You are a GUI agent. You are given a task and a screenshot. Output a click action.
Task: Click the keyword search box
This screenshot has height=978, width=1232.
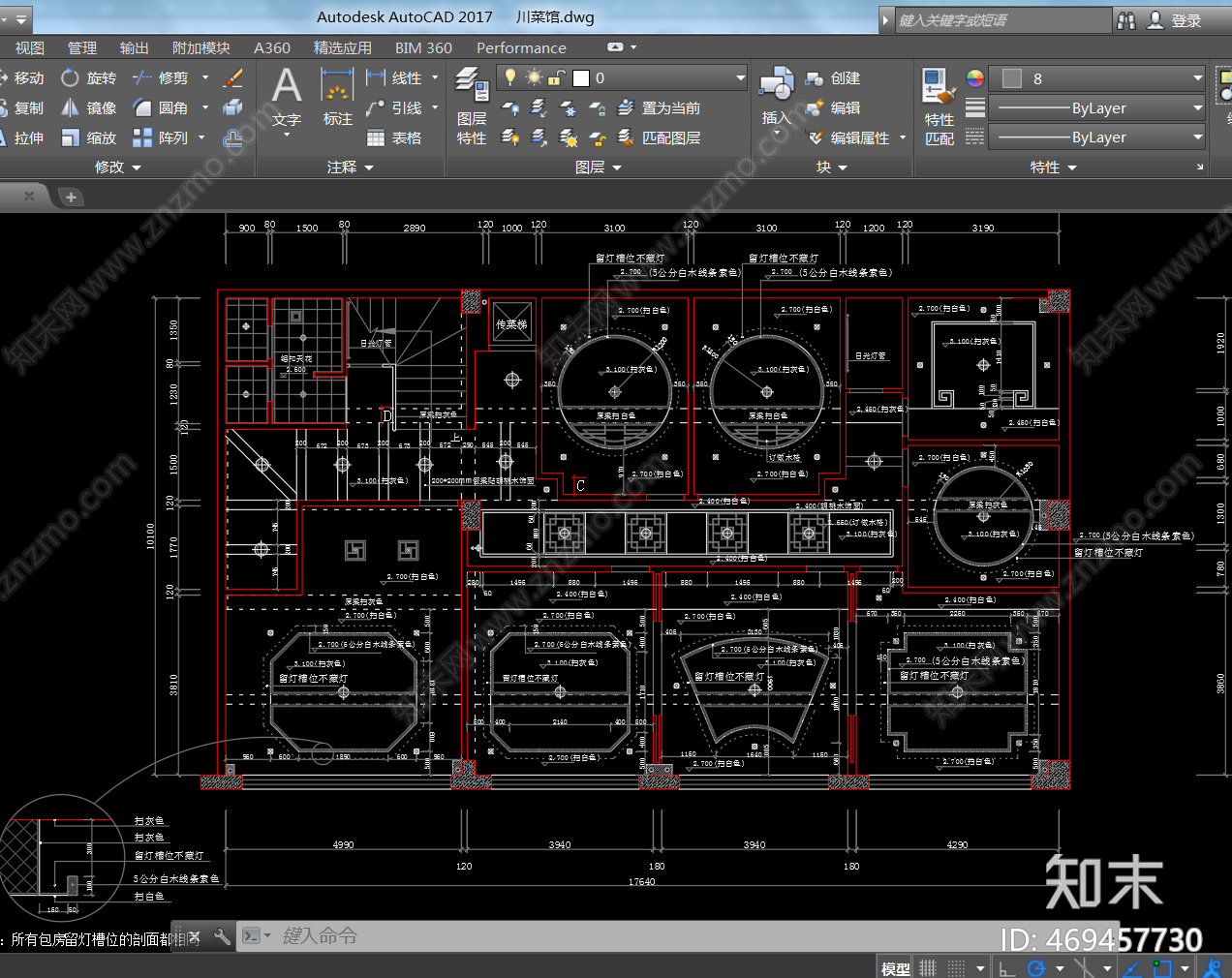pos(1002,20)
